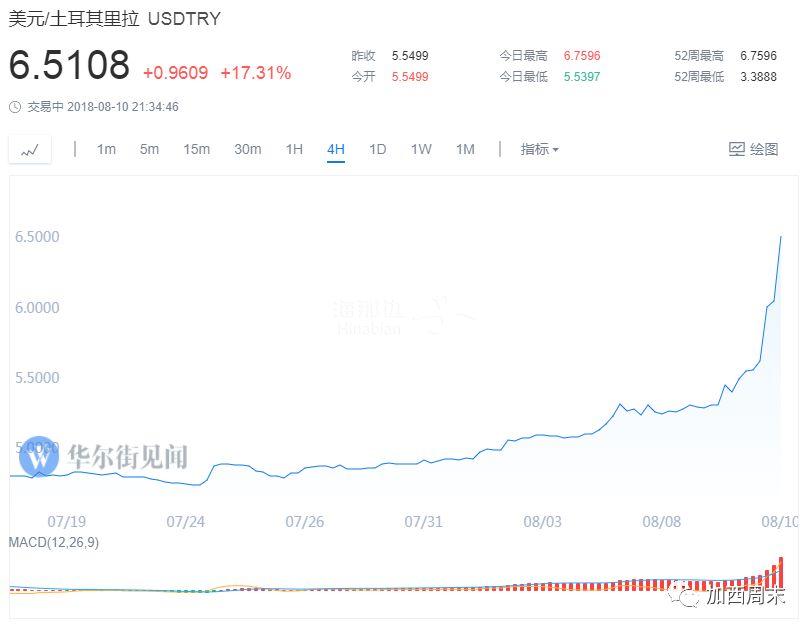Open the 绘图 drawing tool

[753, 150]
